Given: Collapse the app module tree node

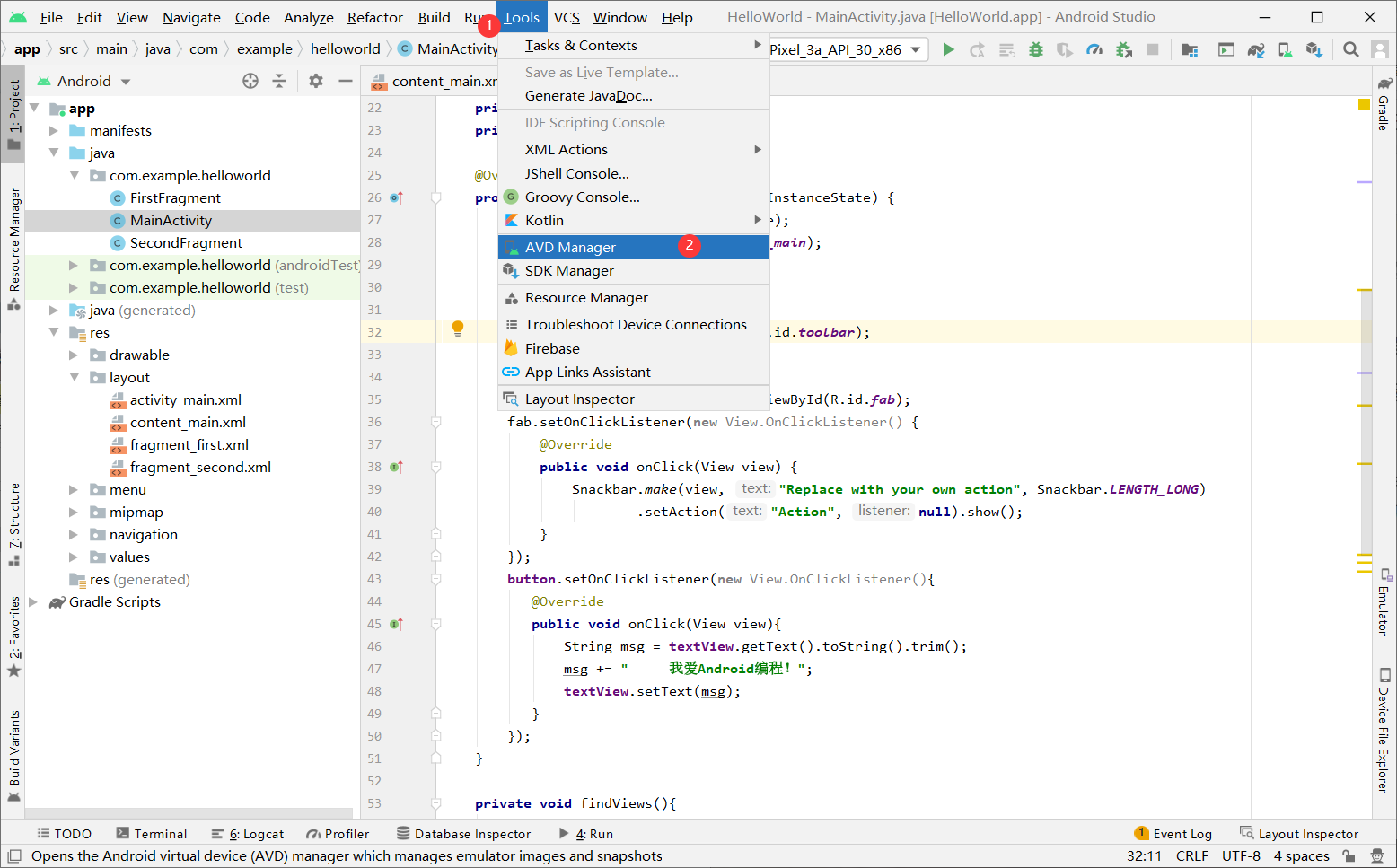Looking at the screenshot, I should click(x=34, y=108).
